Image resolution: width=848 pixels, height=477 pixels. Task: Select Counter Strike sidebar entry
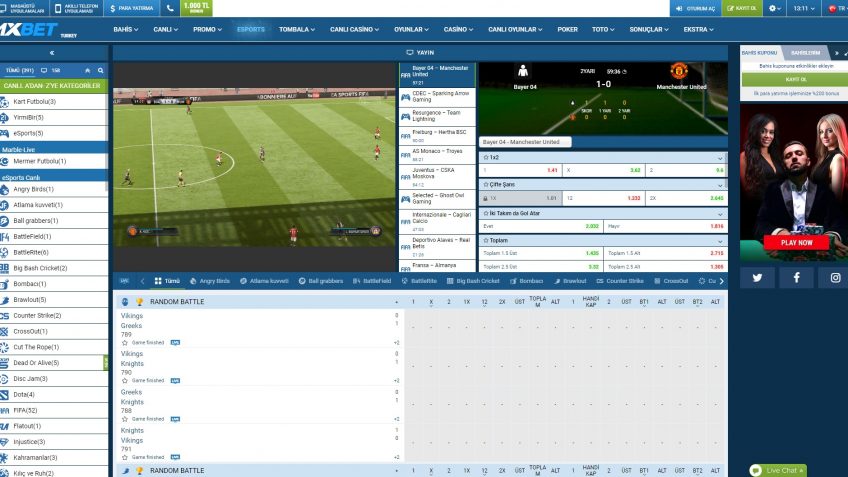(x=53, y=315)
